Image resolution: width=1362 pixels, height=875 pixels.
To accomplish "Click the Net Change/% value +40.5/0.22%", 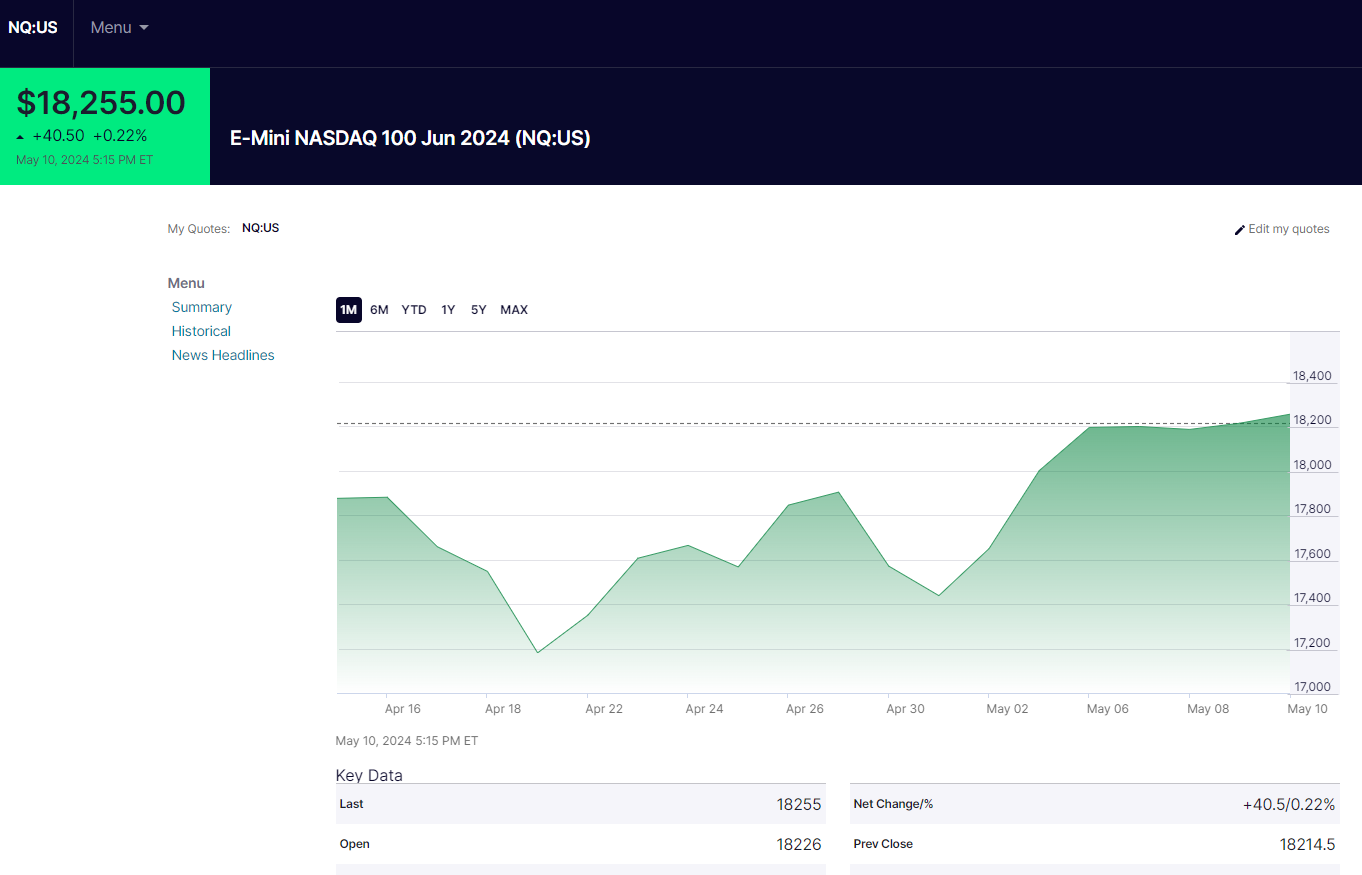I will point(1289,804).
